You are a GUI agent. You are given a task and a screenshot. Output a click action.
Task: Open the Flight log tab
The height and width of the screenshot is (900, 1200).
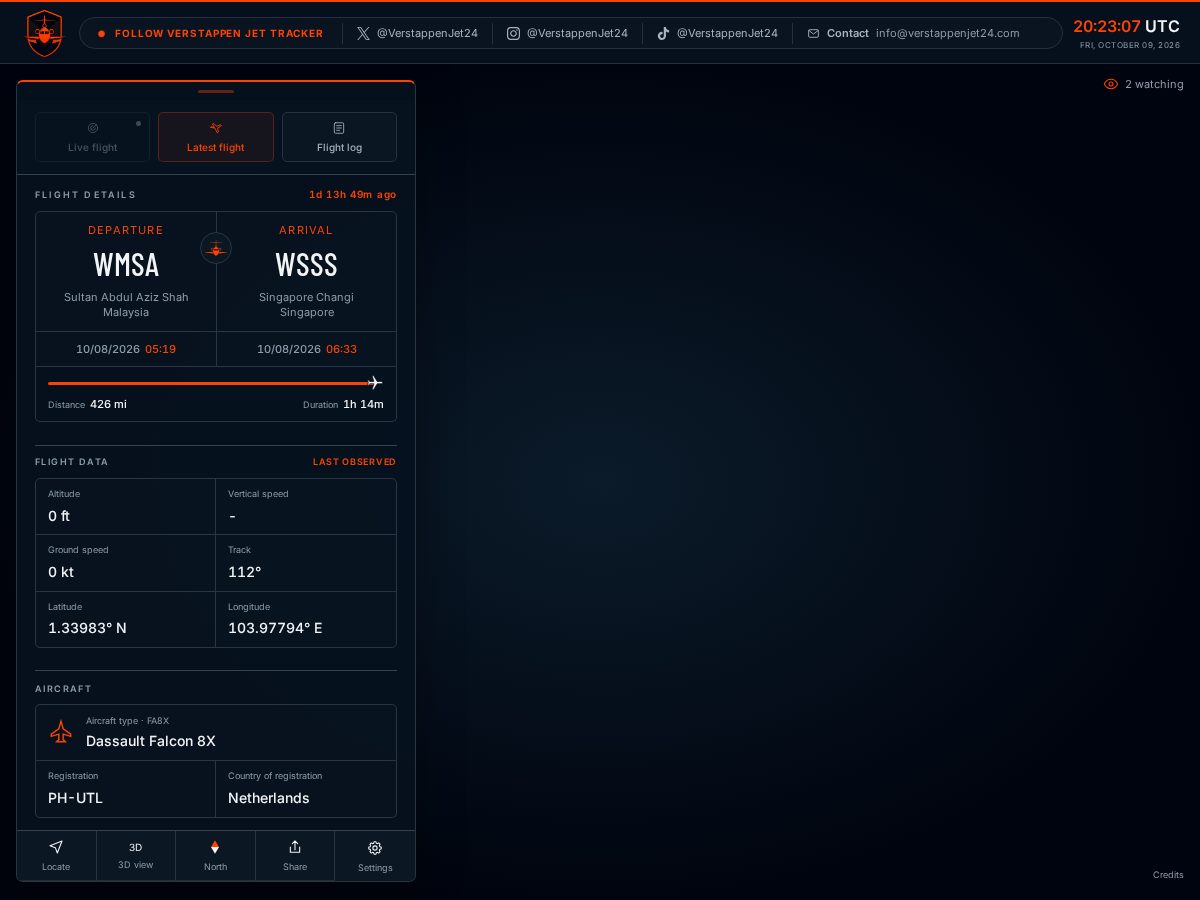(x=339, y=137)
